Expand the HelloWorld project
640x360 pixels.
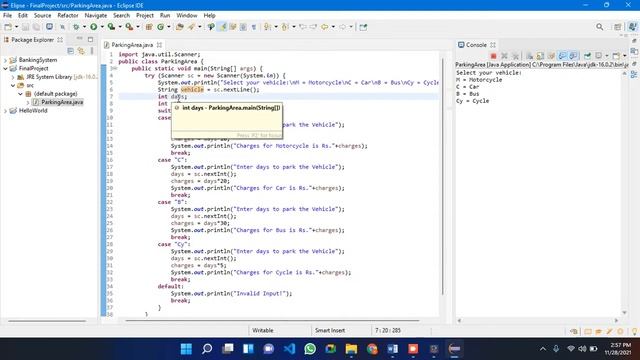coord(5,111)
